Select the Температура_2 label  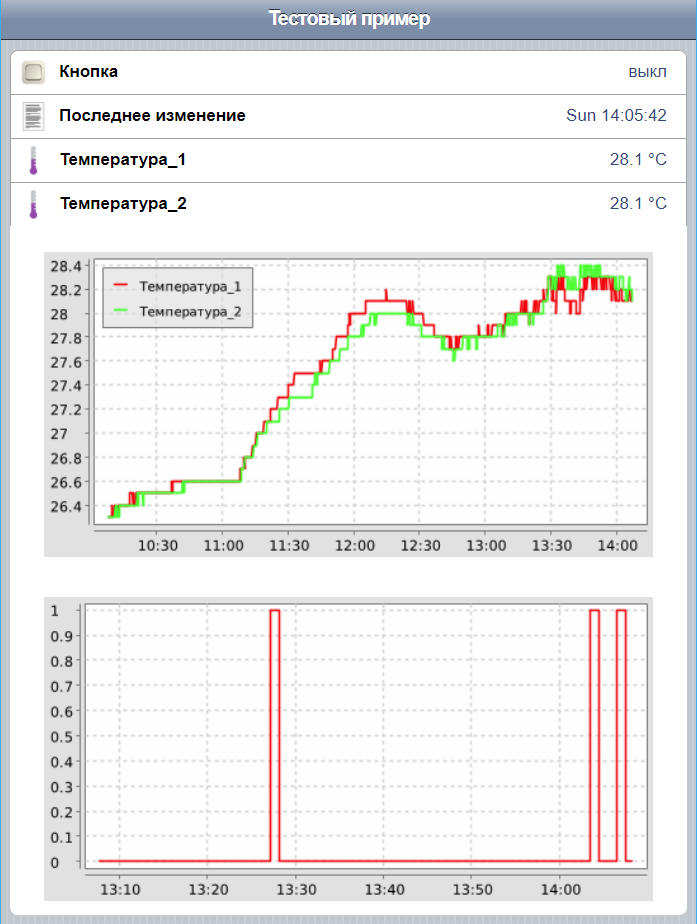pos(123,204)
